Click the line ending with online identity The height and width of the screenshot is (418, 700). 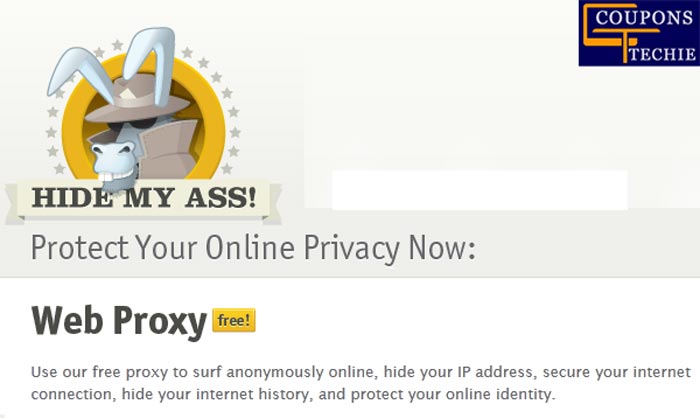(293, 394)
